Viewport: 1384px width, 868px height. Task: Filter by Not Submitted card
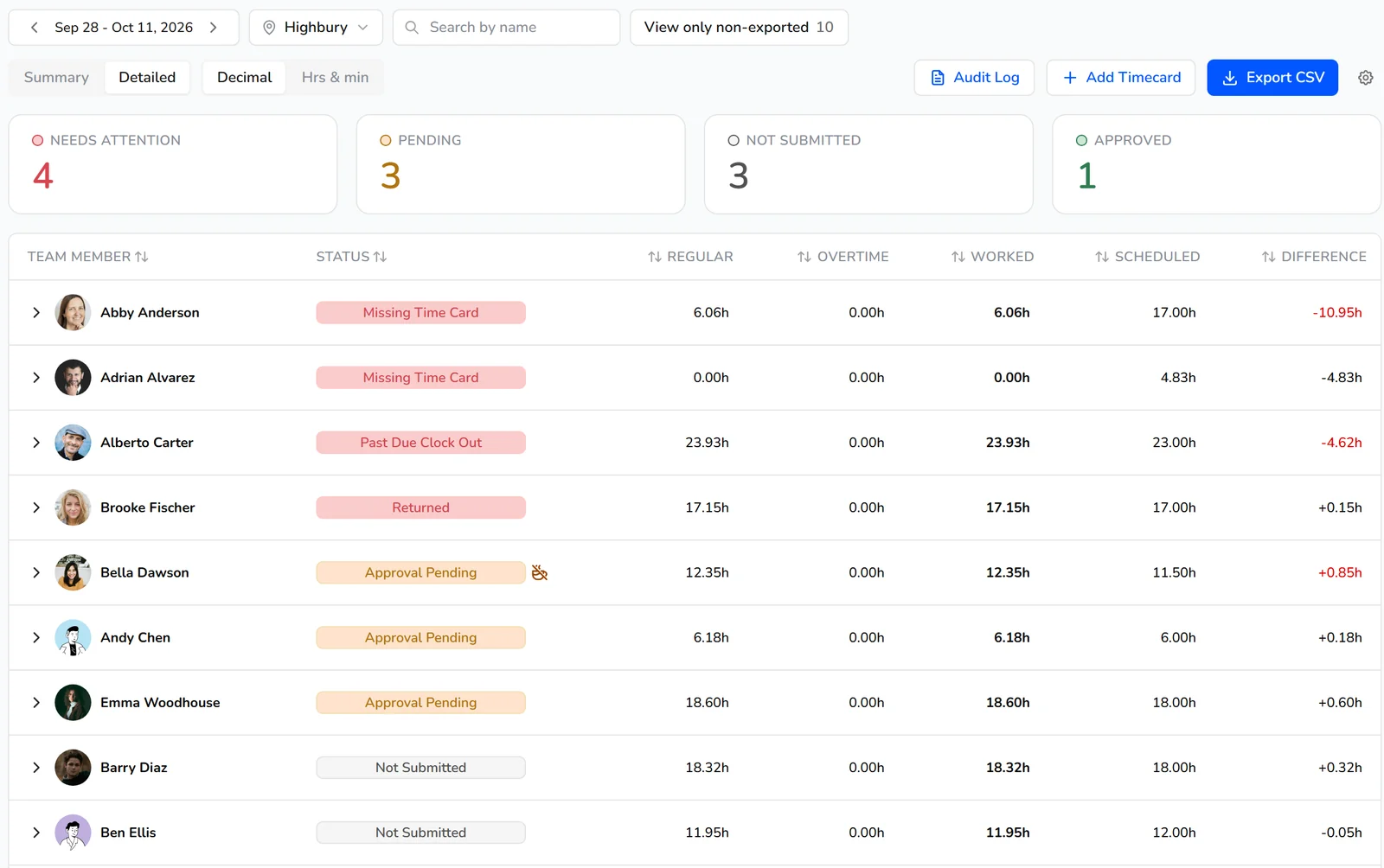(868, 164)
